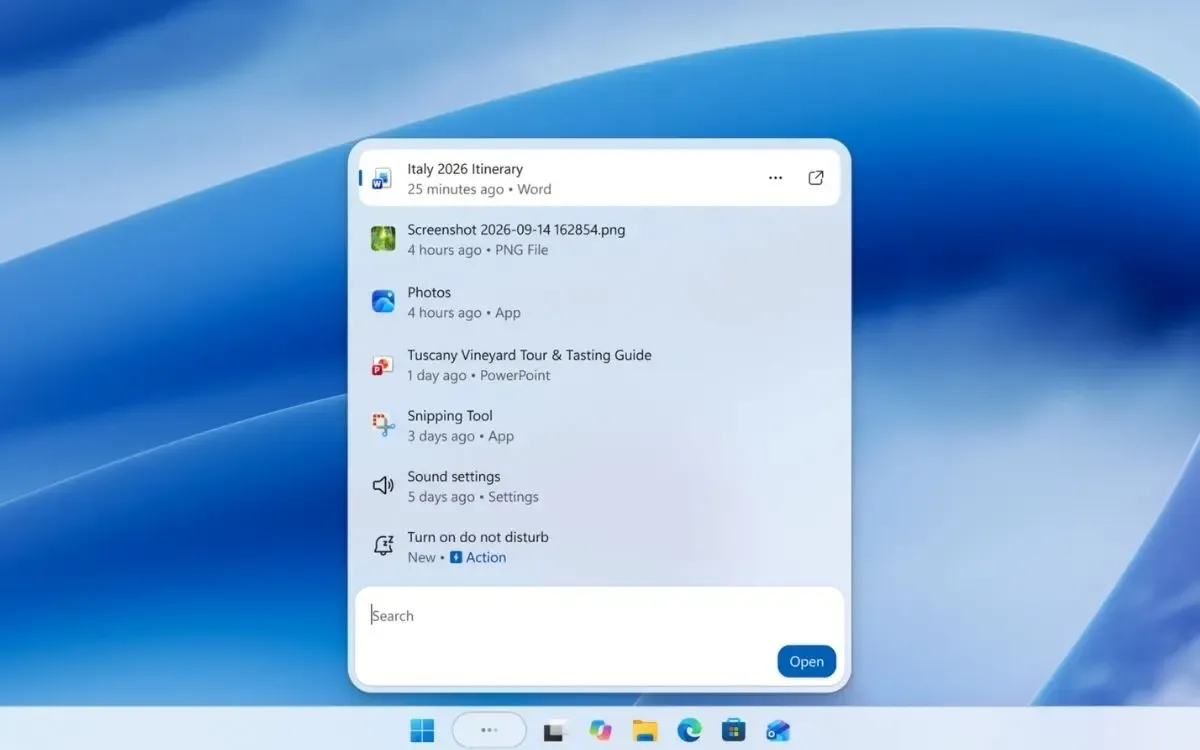Click the Snipping Tool scissors icon

coord(383,425)
